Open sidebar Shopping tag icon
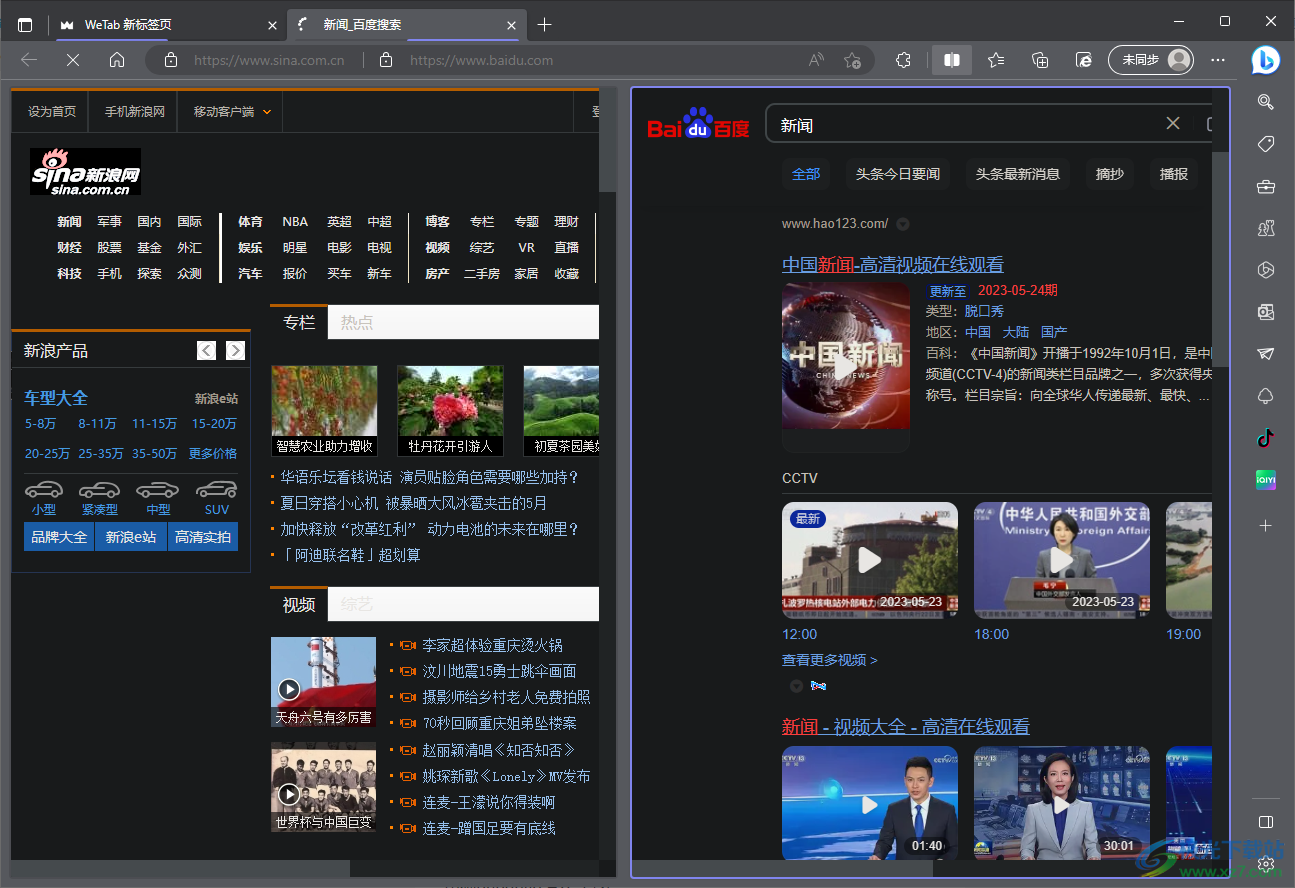The height and width of the screenshot is (888, 1295). (1265, 144)
